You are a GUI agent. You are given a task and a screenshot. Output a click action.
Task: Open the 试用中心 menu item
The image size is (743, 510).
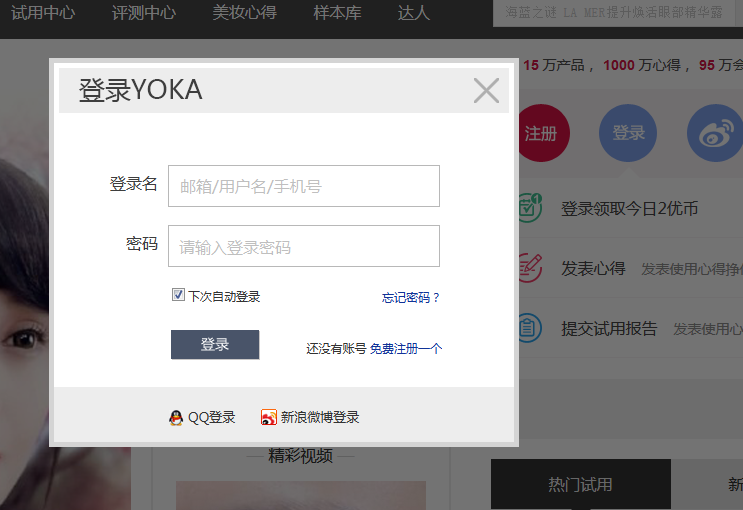[x=42, y=13]
